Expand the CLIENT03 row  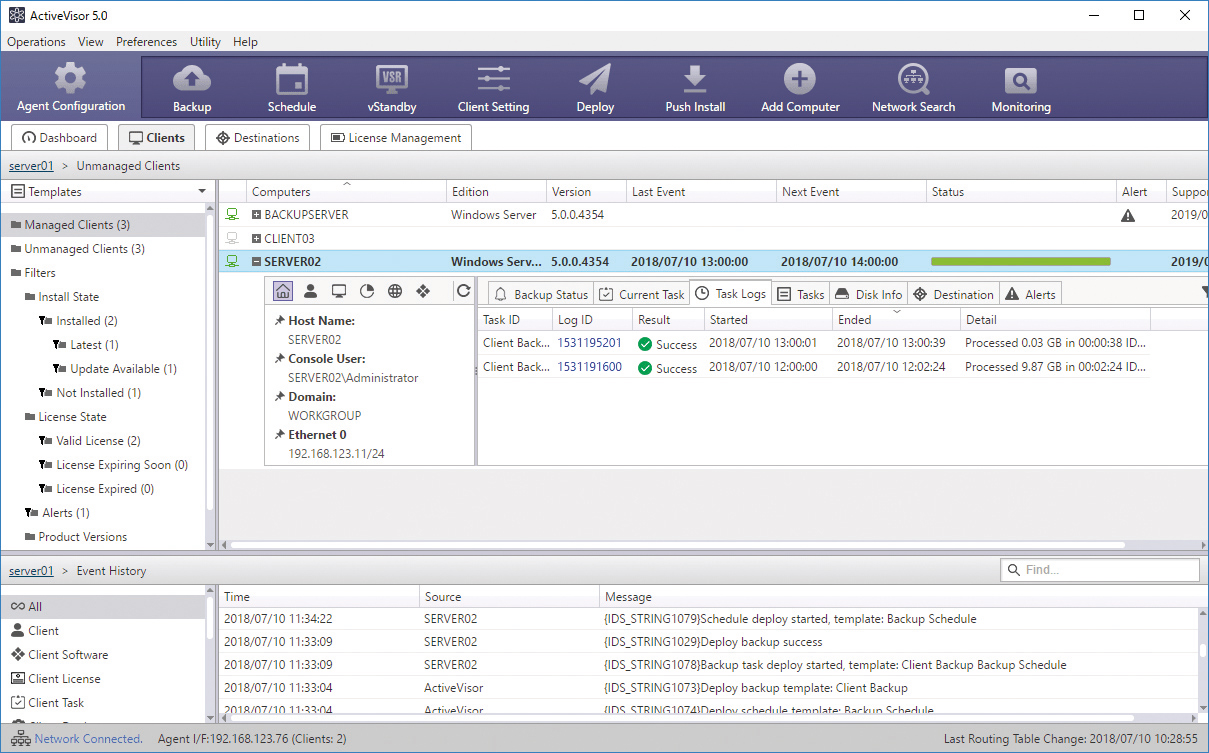tap(257, 239)
